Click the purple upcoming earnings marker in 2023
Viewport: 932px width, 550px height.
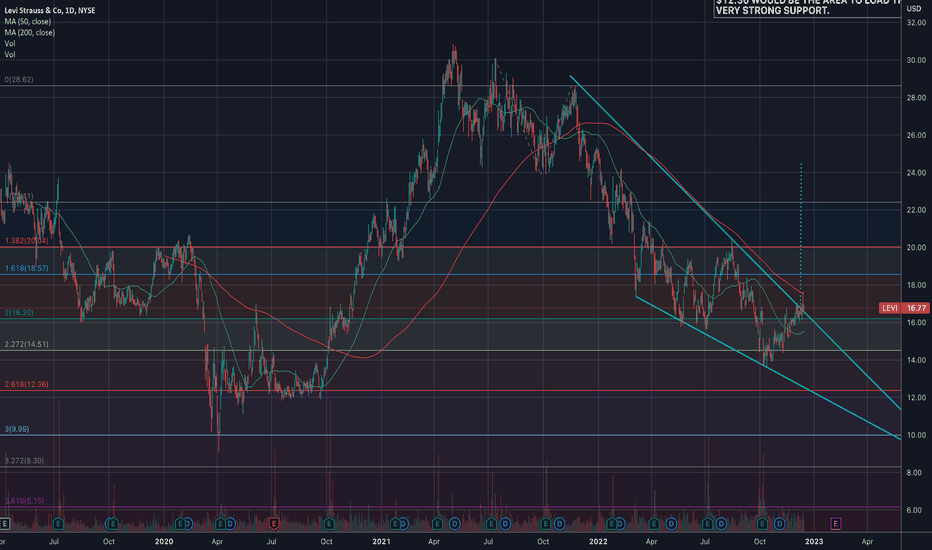point(835,524)
